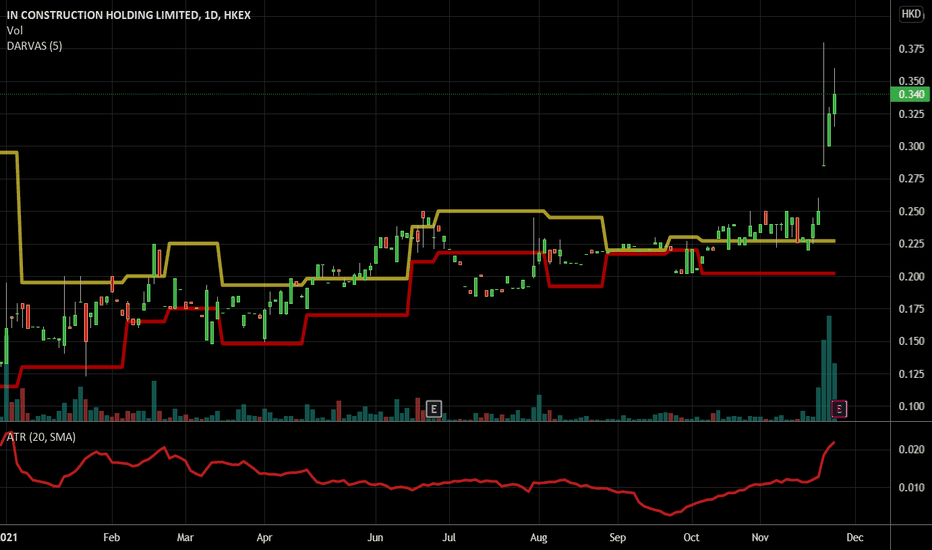Click the 0.100 price axis label

911,406
